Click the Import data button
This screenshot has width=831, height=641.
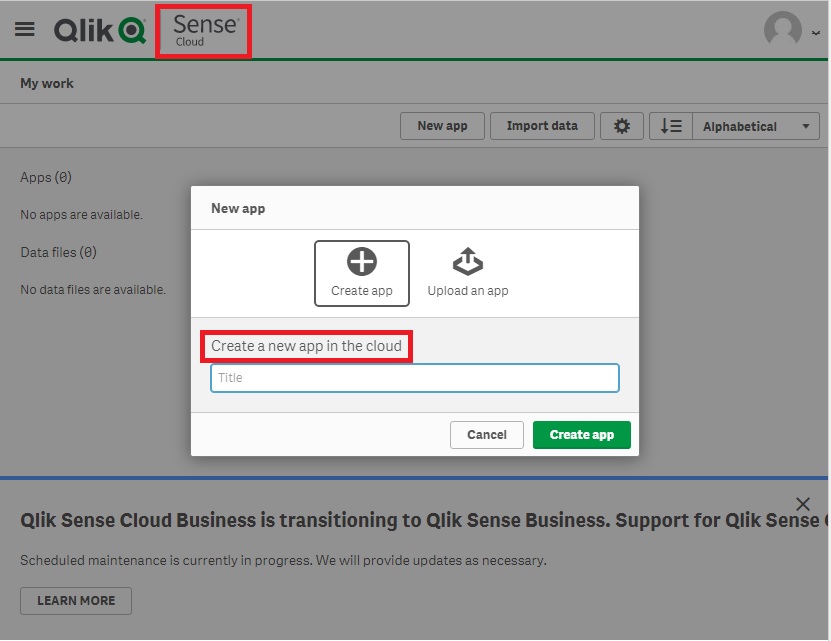542,126
